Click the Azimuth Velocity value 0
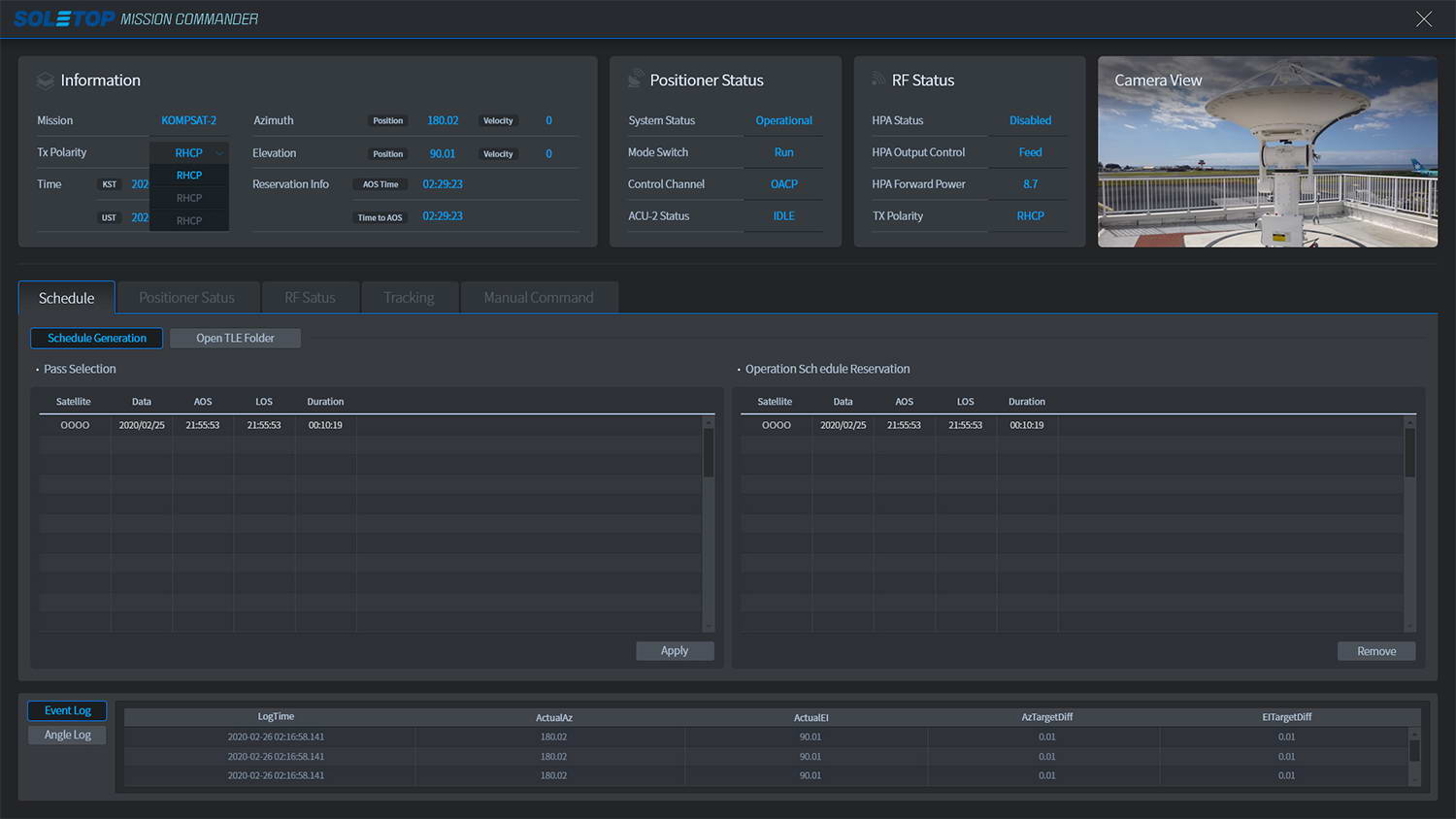This screenshot has height=819, width=1456. 548,120
